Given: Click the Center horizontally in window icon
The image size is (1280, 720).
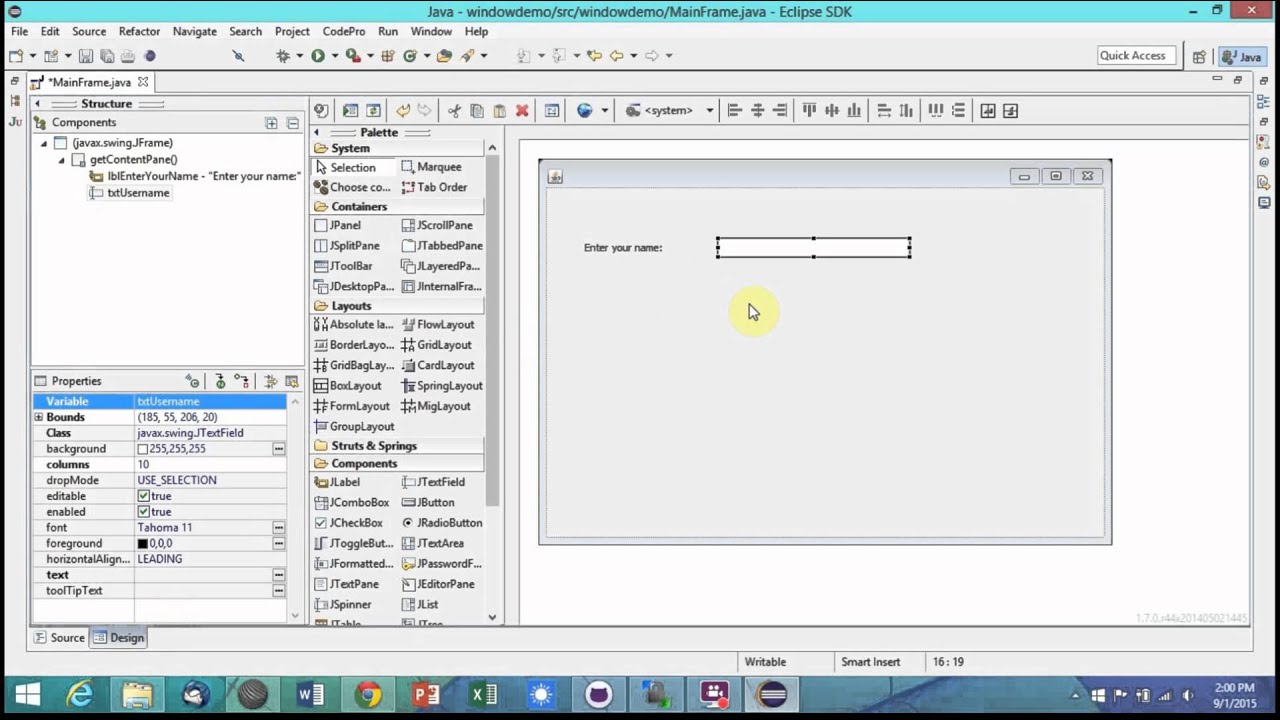Looking at the screenshot, I should [988, 111].
